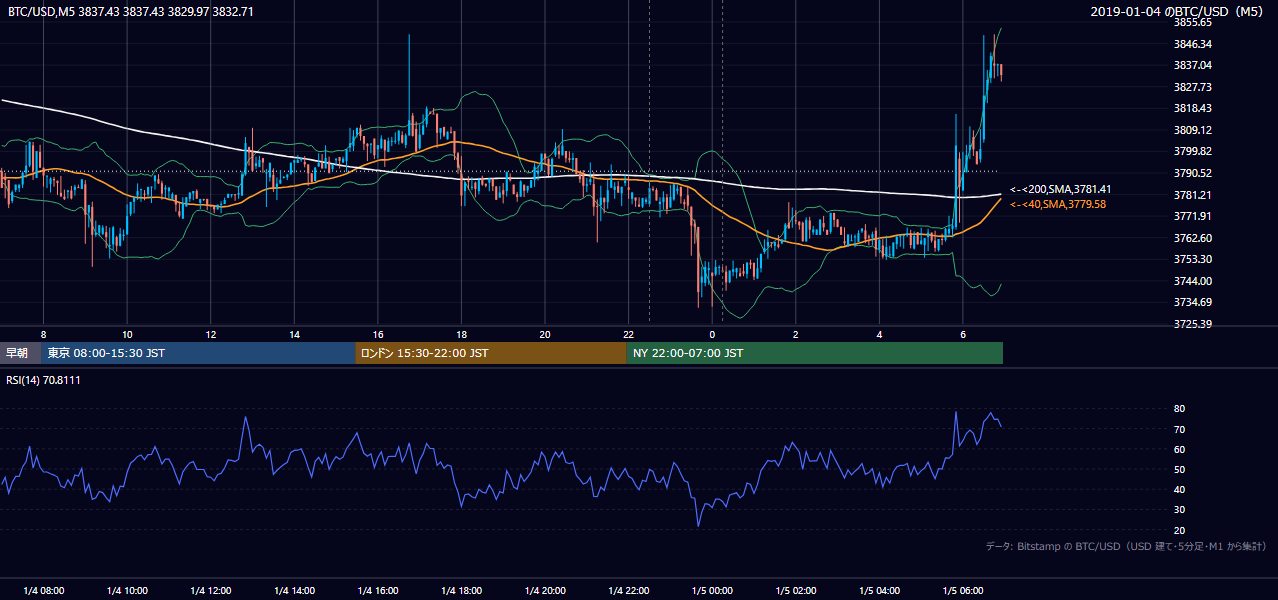Image resolution: width=1278 pixels, height=600 pixels.
Task: Select the 40 SMA 3779.58 label
Action: 1058,204
